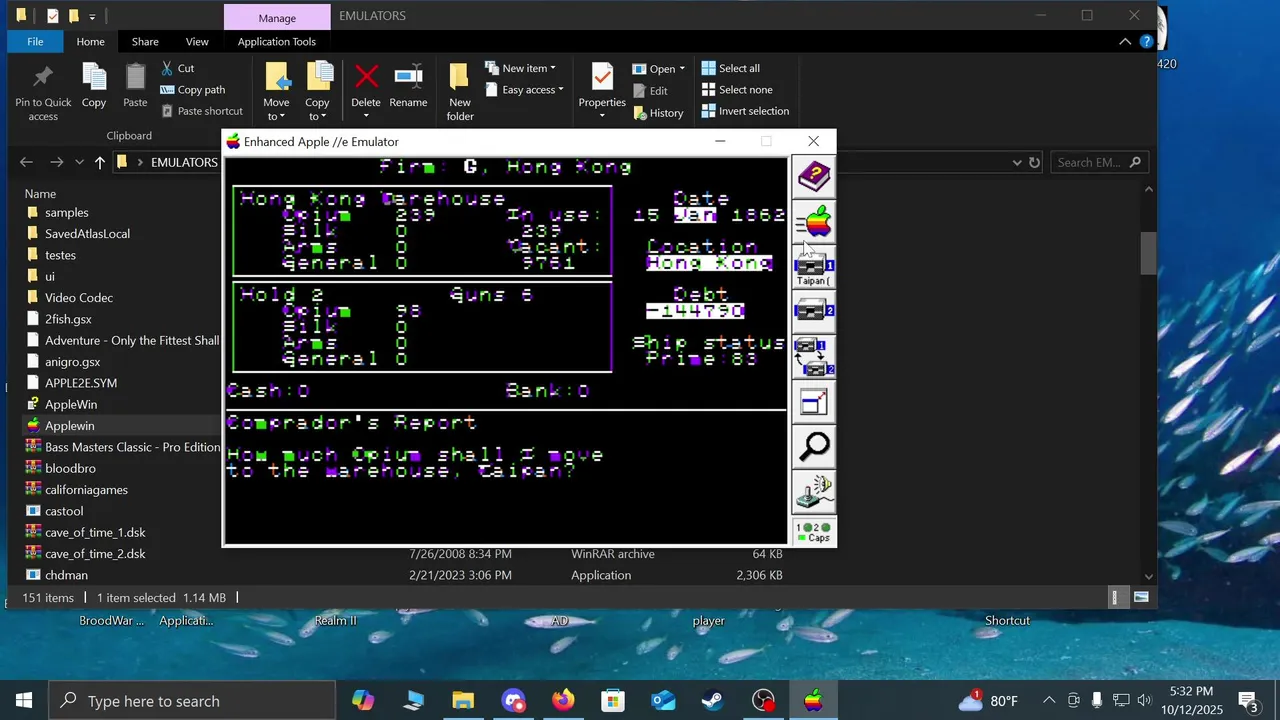Viewport: 1280px width, 720px height.
Task: Open Firefox from the taskbar
Action: pos(563,700)
